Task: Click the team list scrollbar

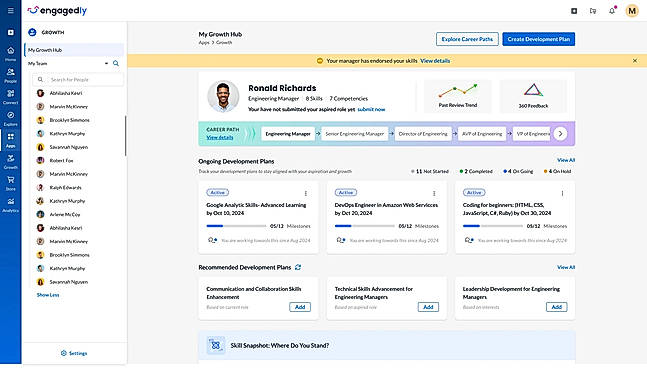Action: 125,136
